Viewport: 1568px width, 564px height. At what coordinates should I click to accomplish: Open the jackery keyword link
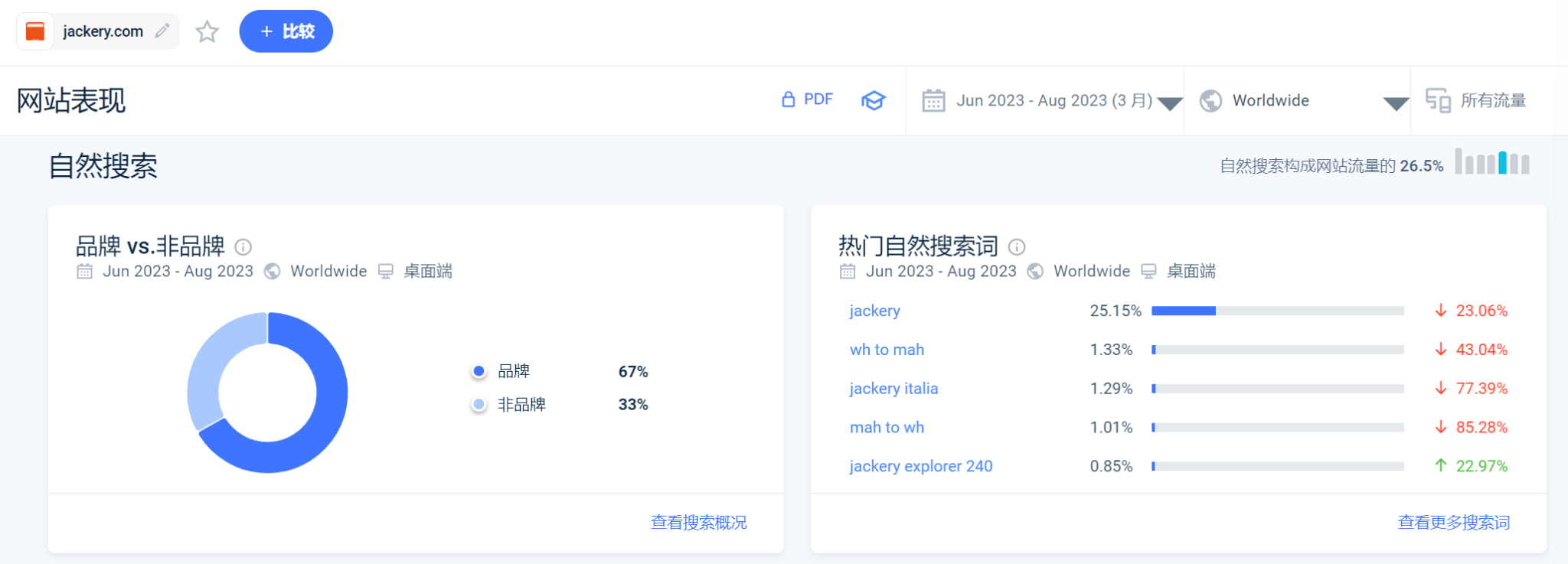[874, 311]
